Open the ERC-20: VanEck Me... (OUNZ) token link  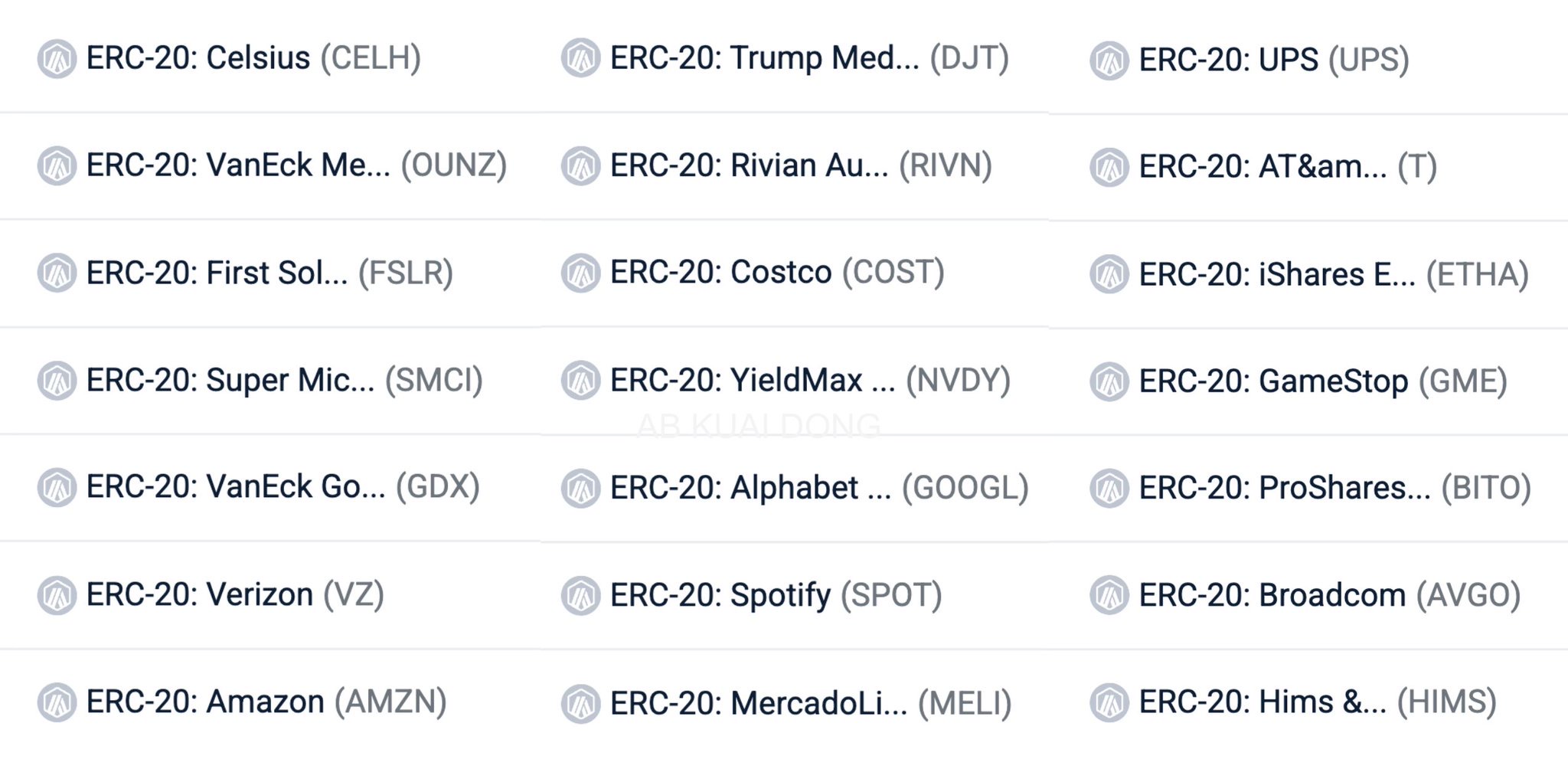296,165
